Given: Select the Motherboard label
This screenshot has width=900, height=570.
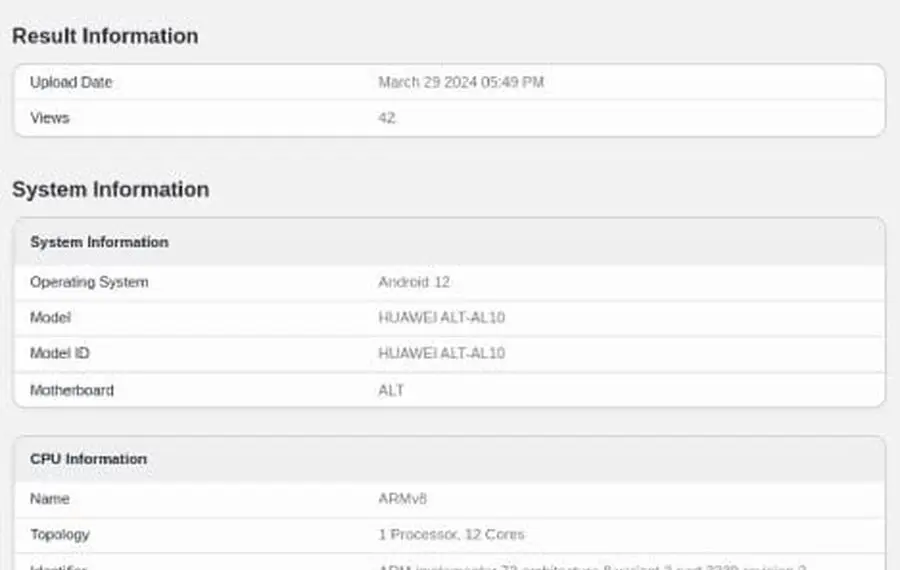Looking at the screenshot, I should pyautogui.click(x=72, y=390).
